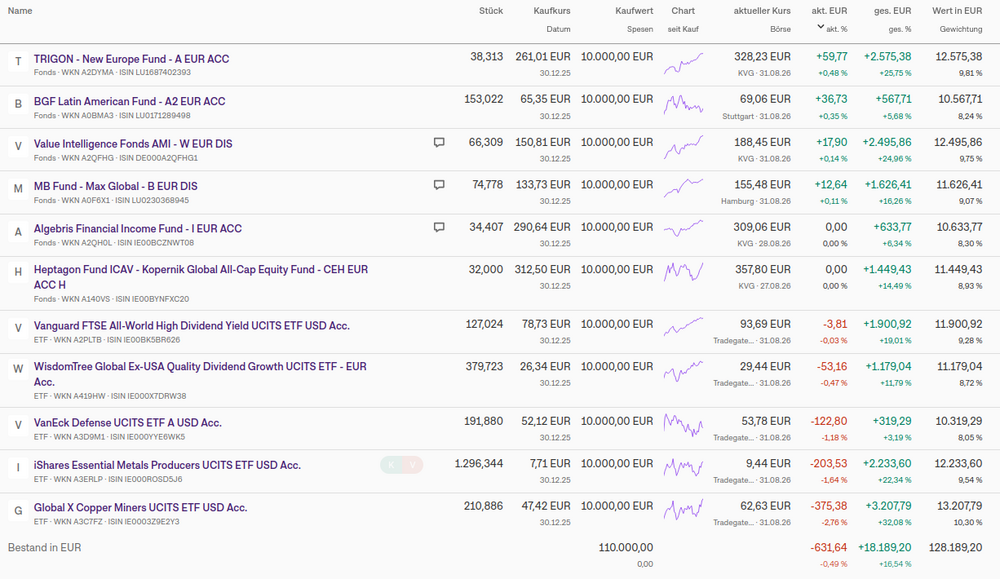Image resolution: width=1000 pixels, height=579 pixels.
Task: Sort by the Spesen sub-header
Action: (640, 29)
